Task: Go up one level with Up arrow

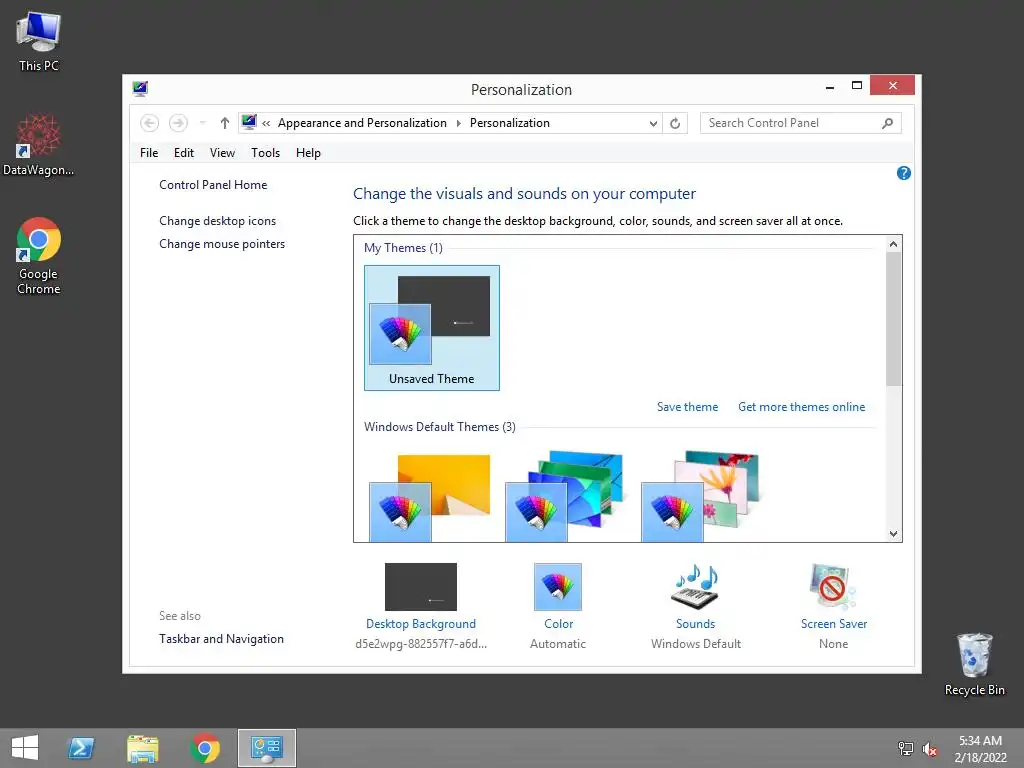Action: (225, 123)
